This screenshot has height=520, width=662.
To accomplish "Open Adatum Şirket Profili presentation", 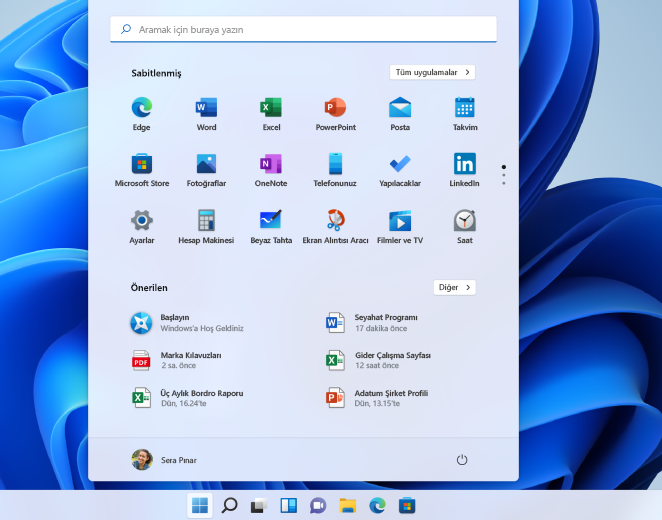I will pyautogui.click(x=390, y=398).
